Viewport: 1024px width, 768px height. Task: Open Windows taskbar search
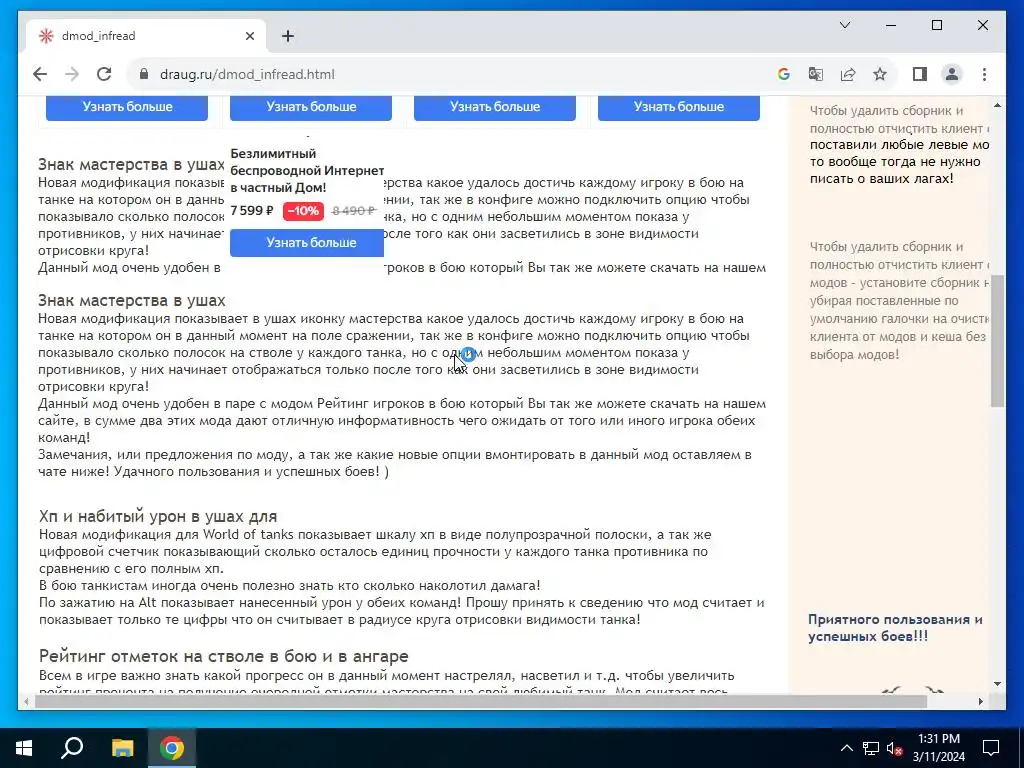(x=72, y=748)
